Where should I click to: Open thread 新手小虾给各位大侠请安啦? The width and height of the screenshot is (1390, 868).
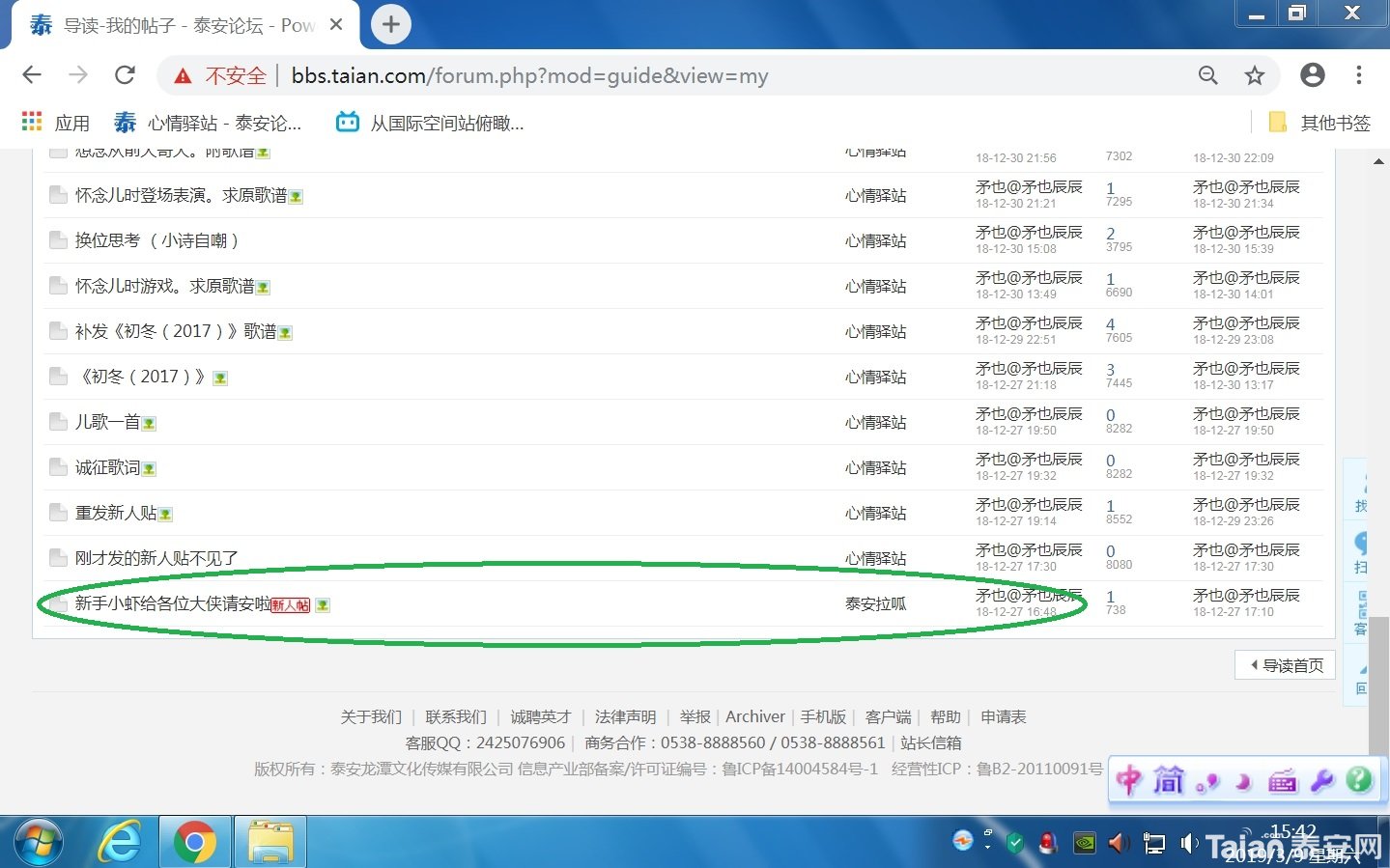coord(173,603)
